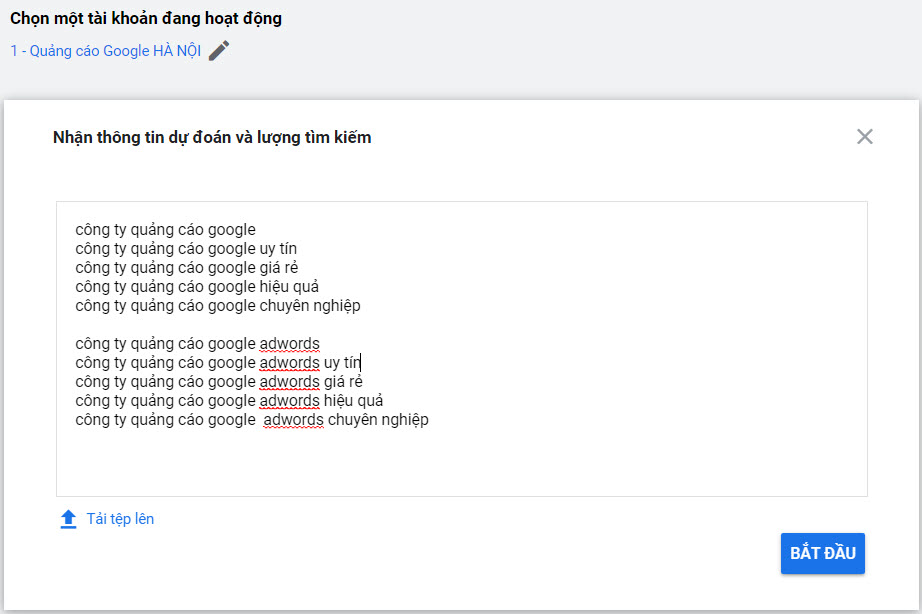Click the keyword line 'google adwords giá rẻ'

click(218, 382)
